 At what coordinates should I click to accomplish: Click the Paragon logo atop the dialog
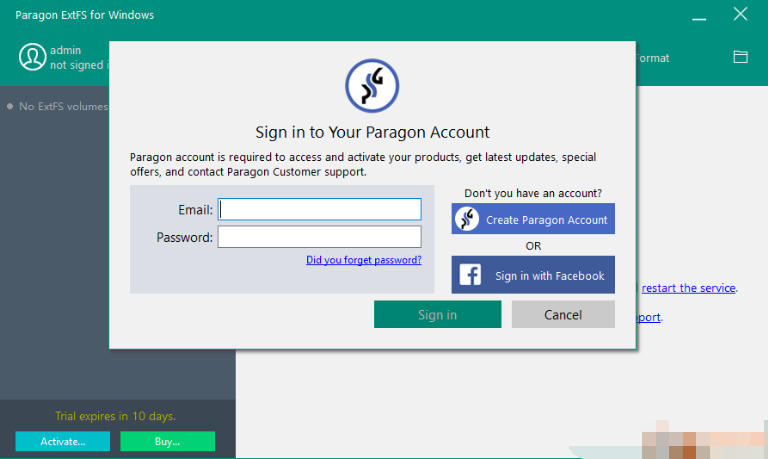tap(372, 86)
